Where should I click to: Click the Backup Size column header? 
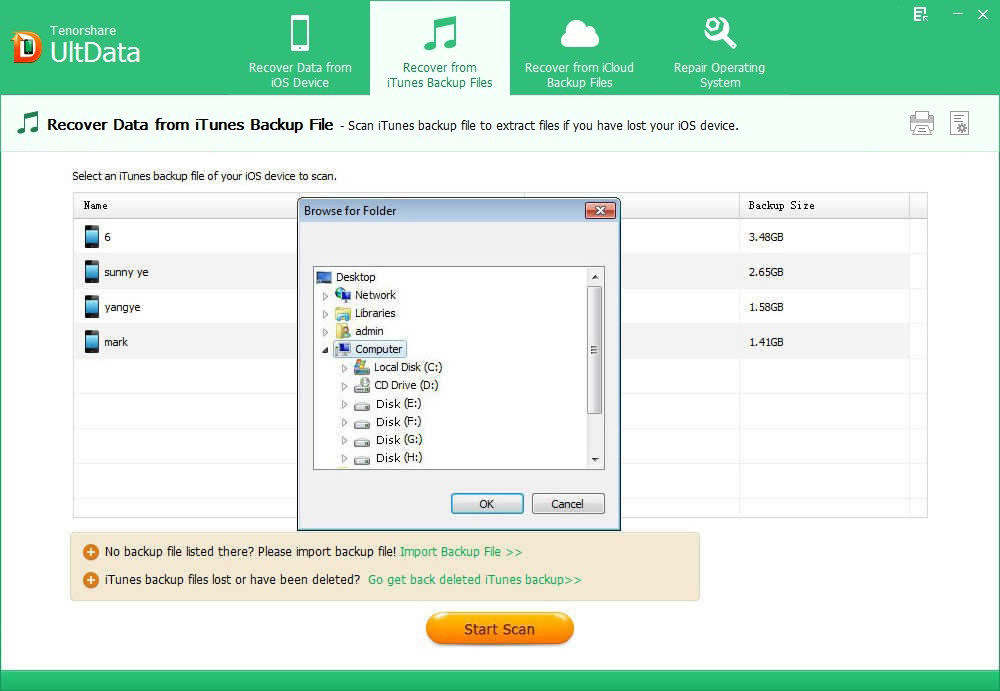coord(825,205)
